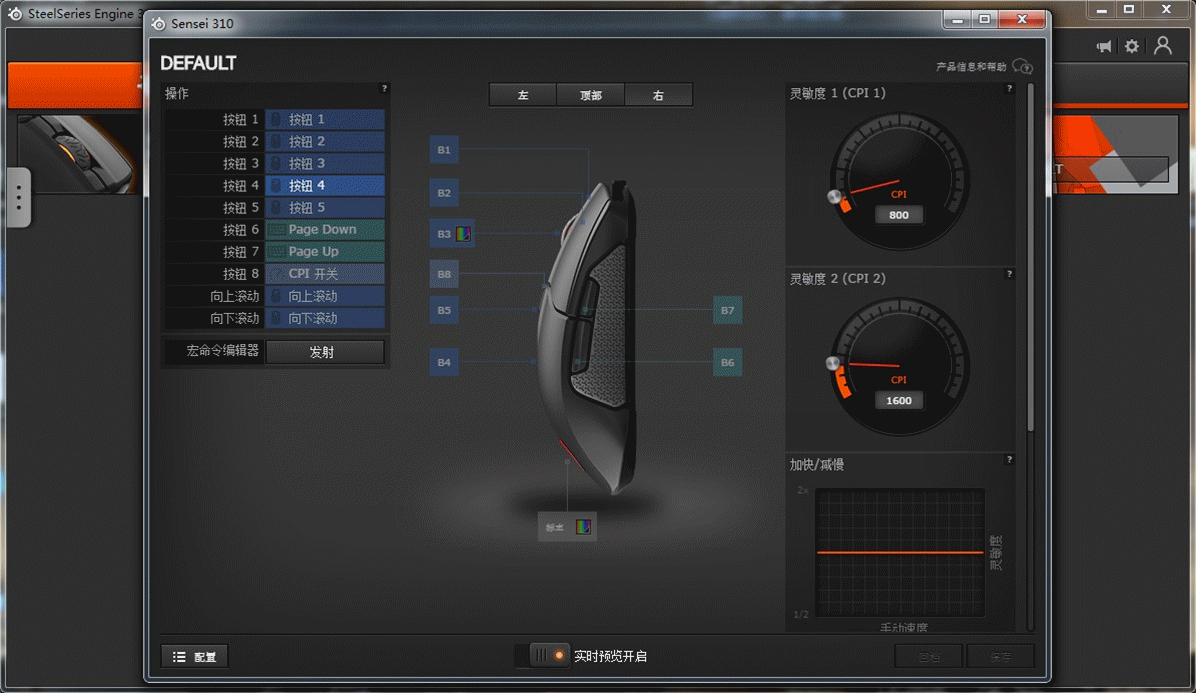
Task: Open mapping dropdown for 按钮 1
Action: 325,120
